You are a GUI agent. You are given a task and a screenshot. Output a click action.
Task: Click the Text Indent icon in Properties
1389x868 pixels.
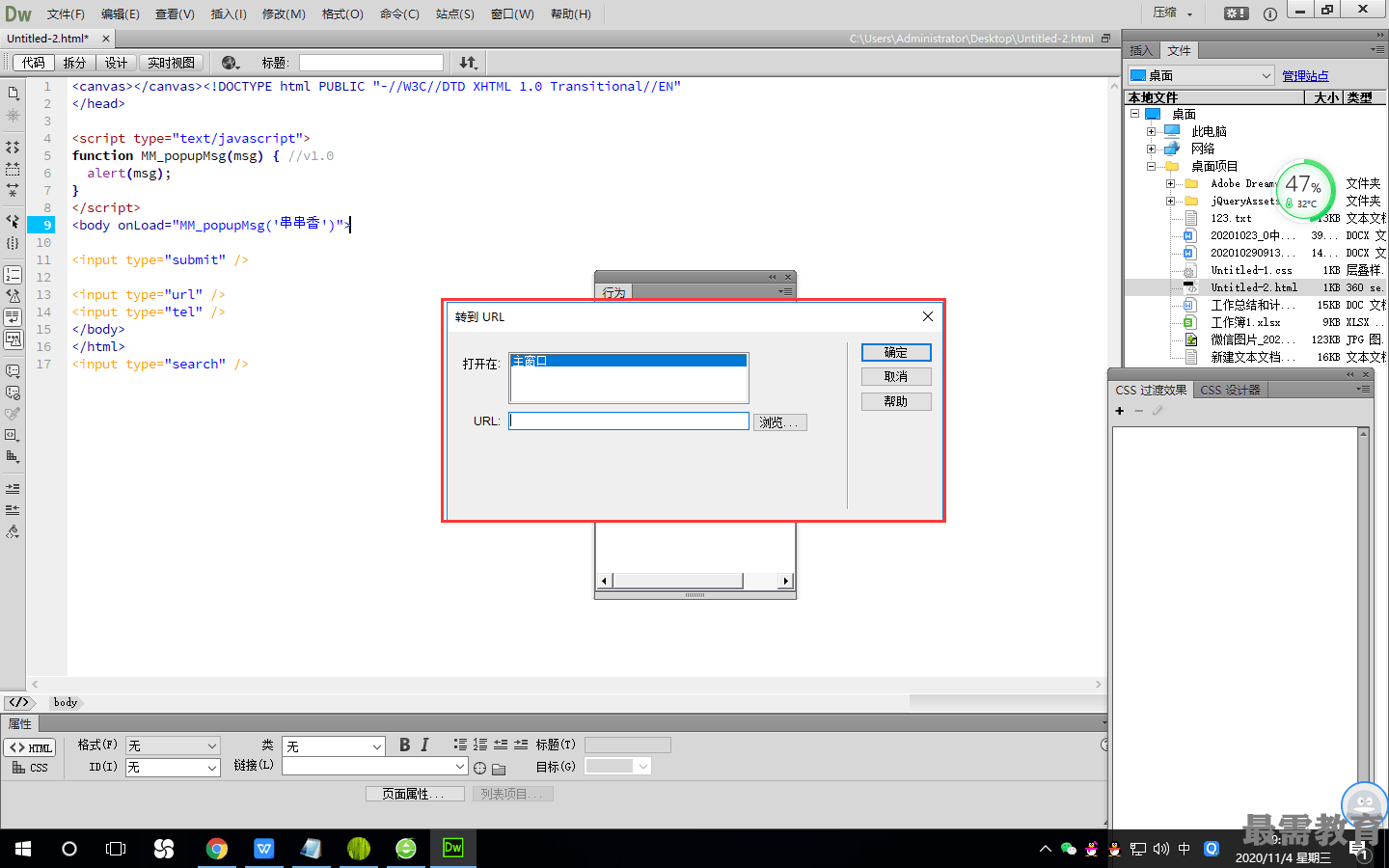pos(521,745)
